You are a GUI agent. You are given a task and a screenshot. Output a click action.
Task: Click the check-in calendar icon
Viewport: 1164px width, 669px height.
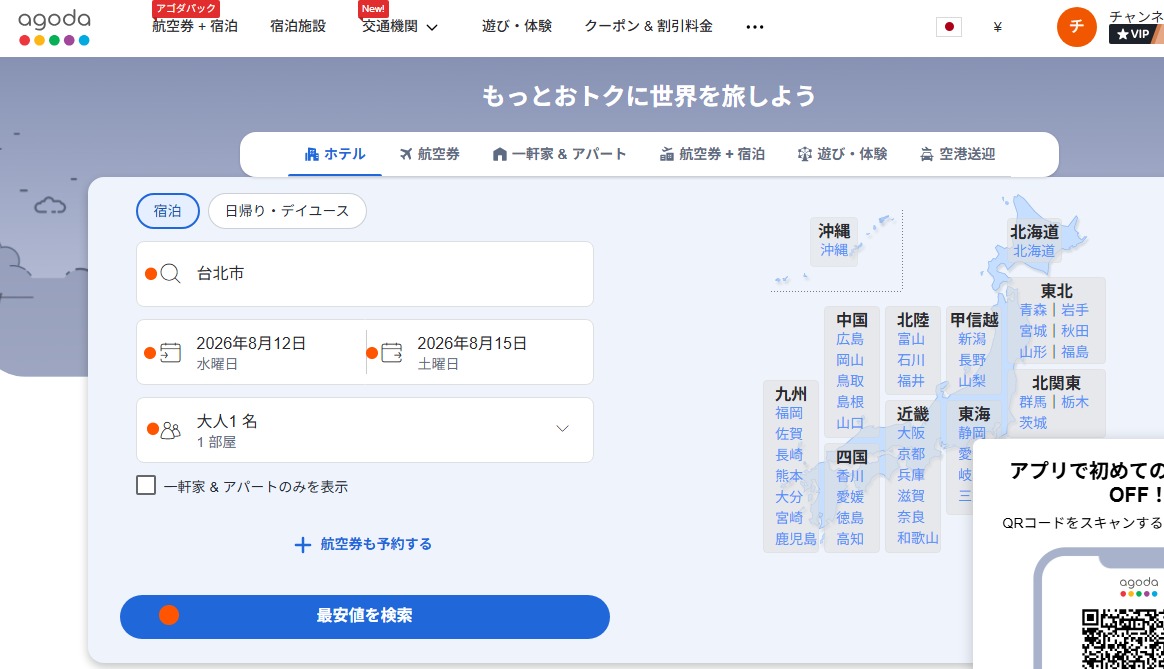click(170, 352)
